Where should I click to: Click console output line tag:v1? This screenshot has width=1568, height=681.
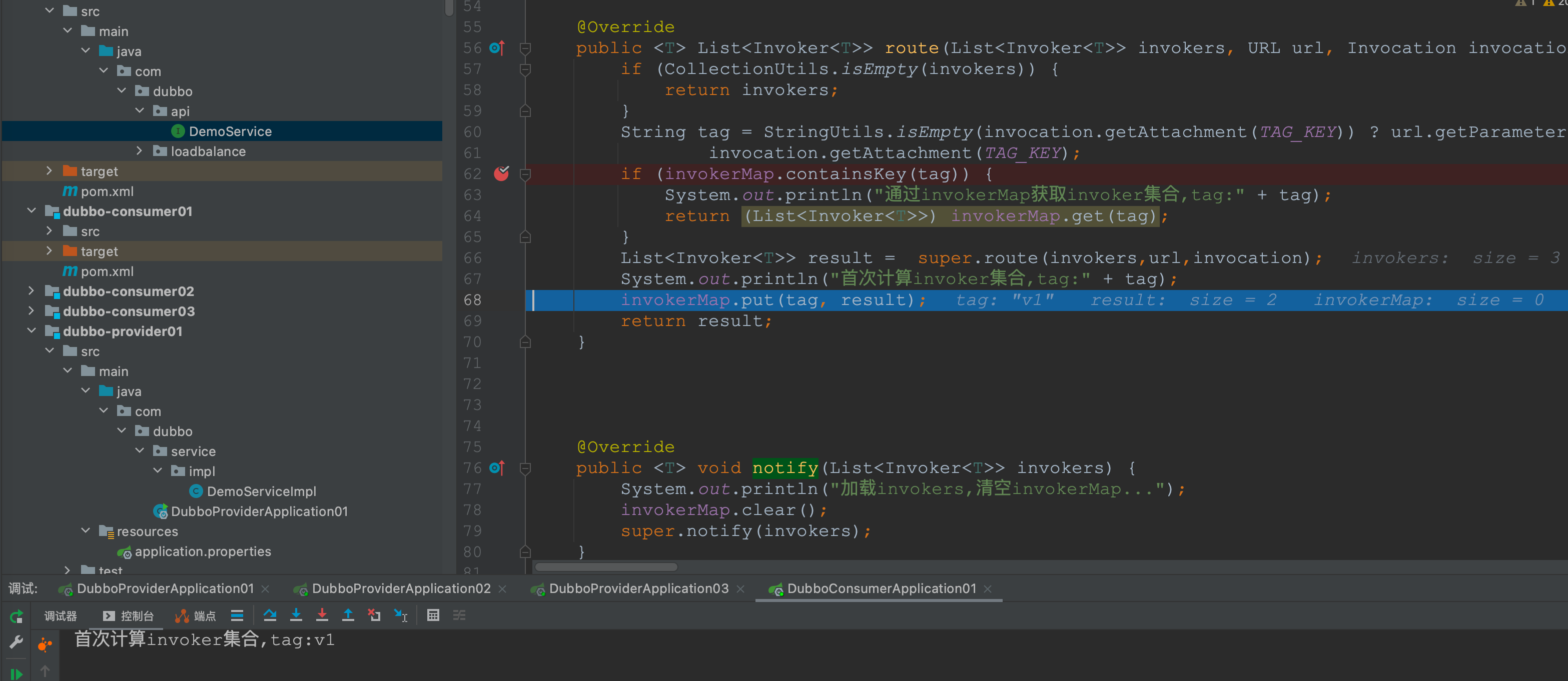coord(204,639)
